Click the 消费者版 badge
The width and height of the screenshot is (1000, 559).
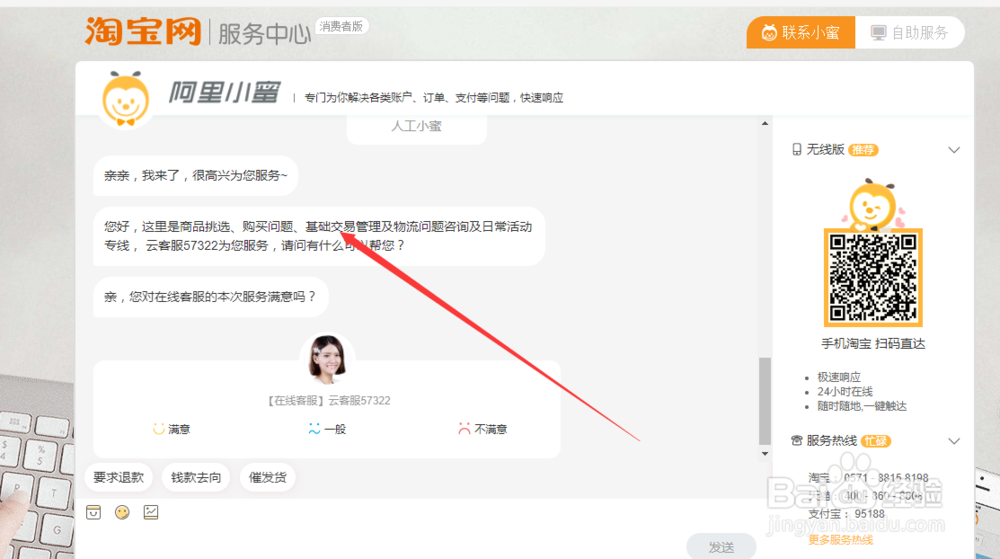tap(341, 26)
